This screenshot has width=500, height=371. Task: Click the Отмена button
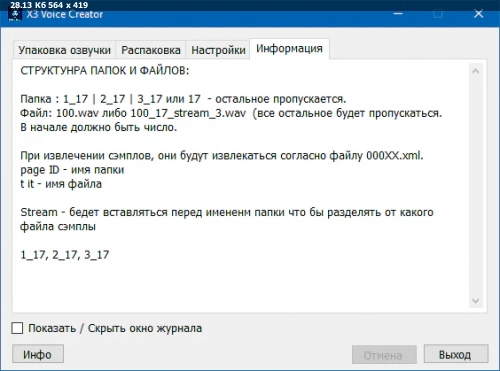[x=384, y=355]
